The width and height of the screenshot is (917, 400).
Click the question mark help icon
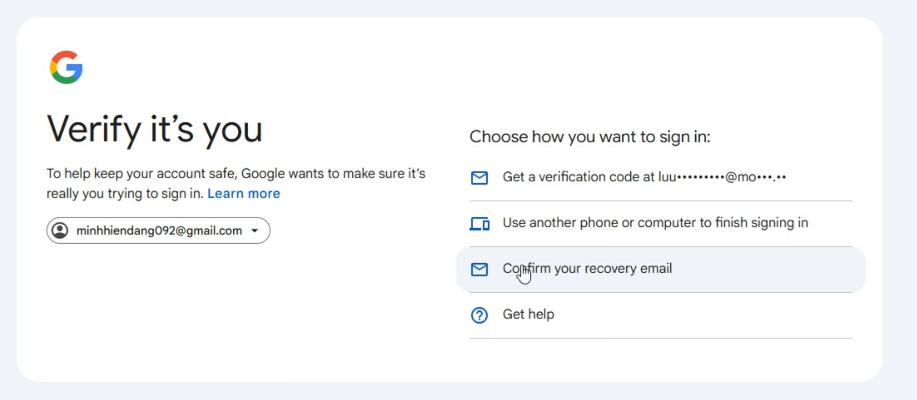[x=479, y=315]
